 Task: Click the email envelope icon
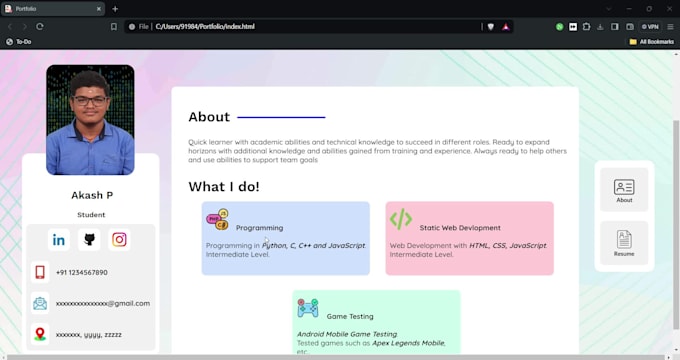pos(40,303)
